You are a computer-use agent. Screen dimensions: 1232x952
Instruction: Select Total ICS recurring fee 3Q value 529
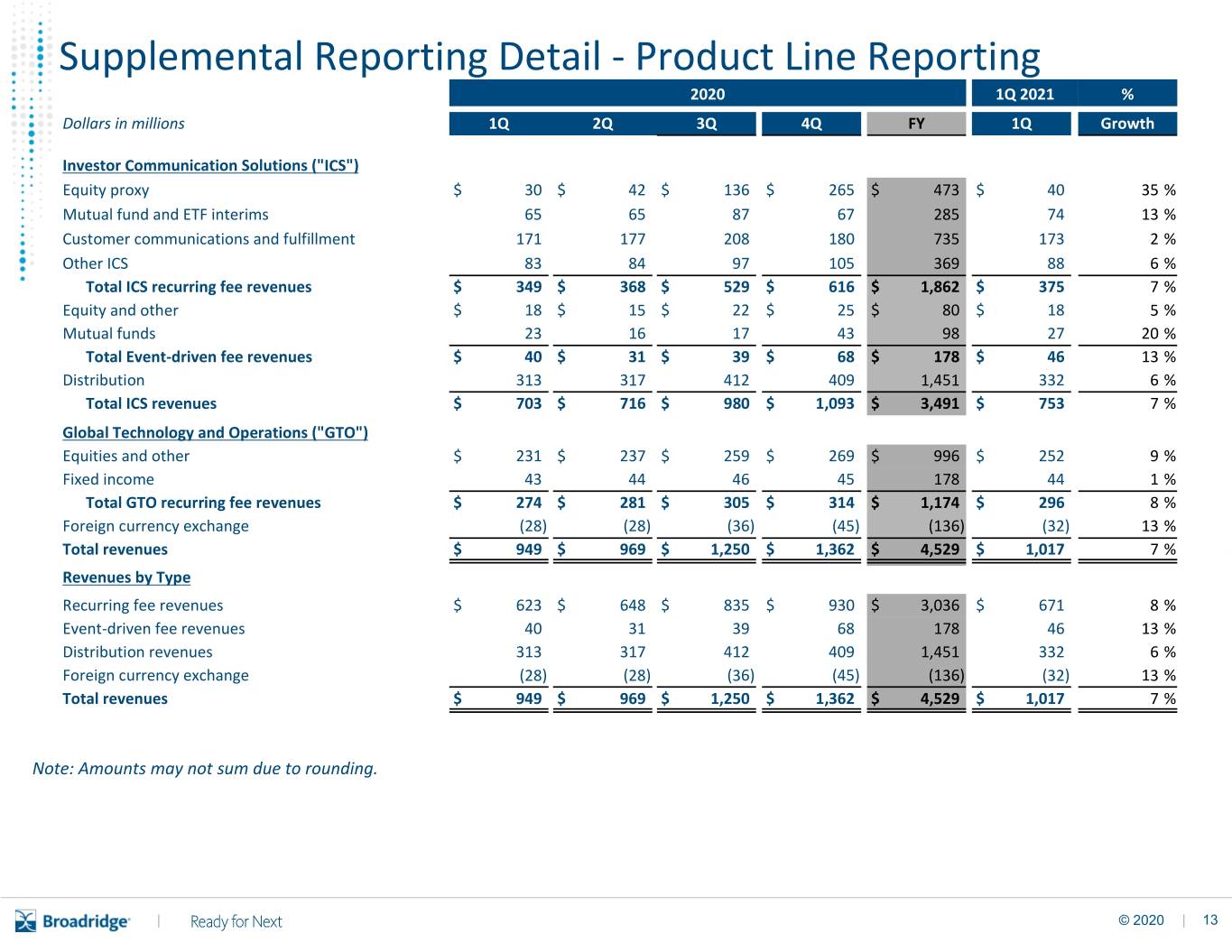pyautogui.click(x=736, y=287)
